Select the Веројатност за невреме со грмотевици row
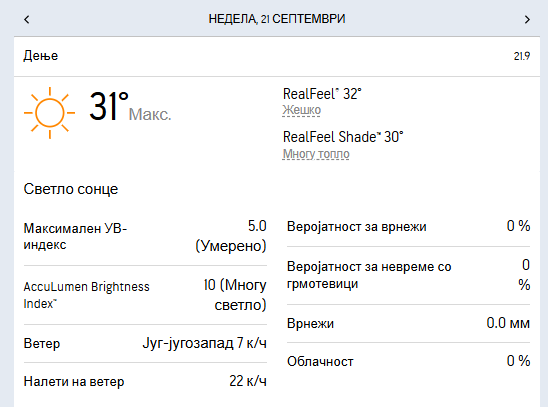548x407 pixels. pyautogui.click(x=408, y=275)
